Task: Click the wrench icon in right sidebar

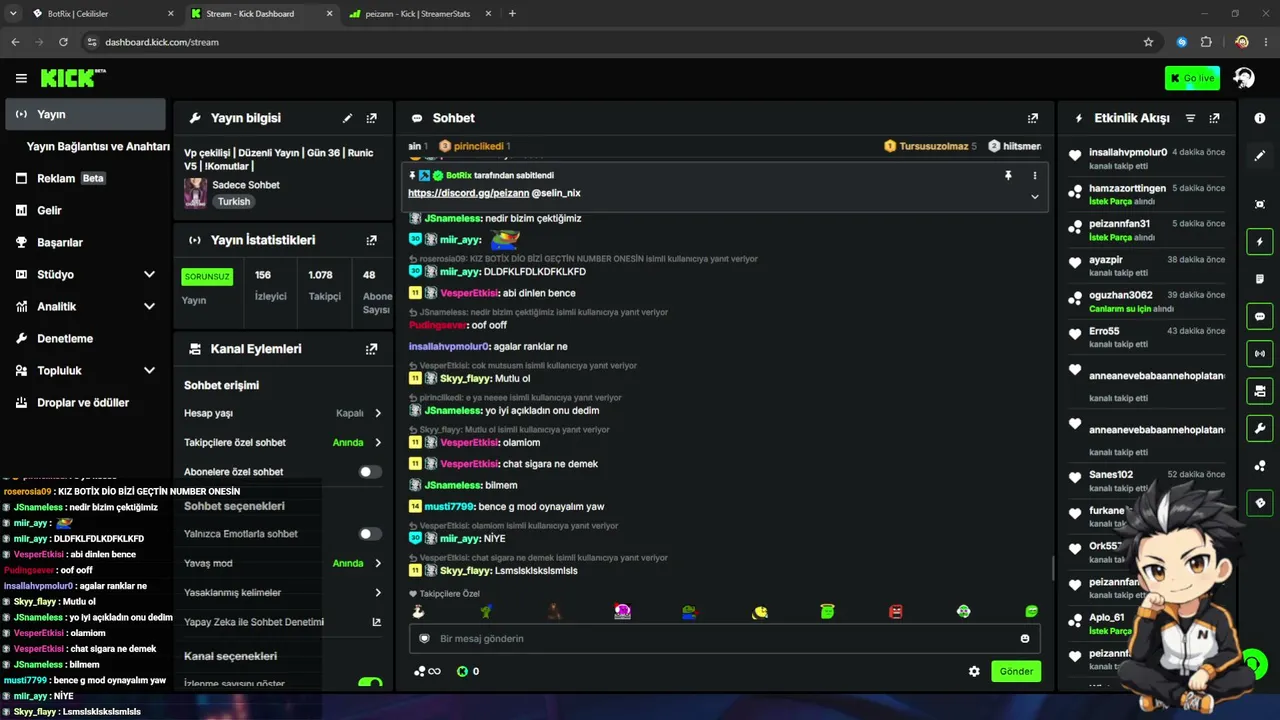Action: click(x=1259, y=428)
